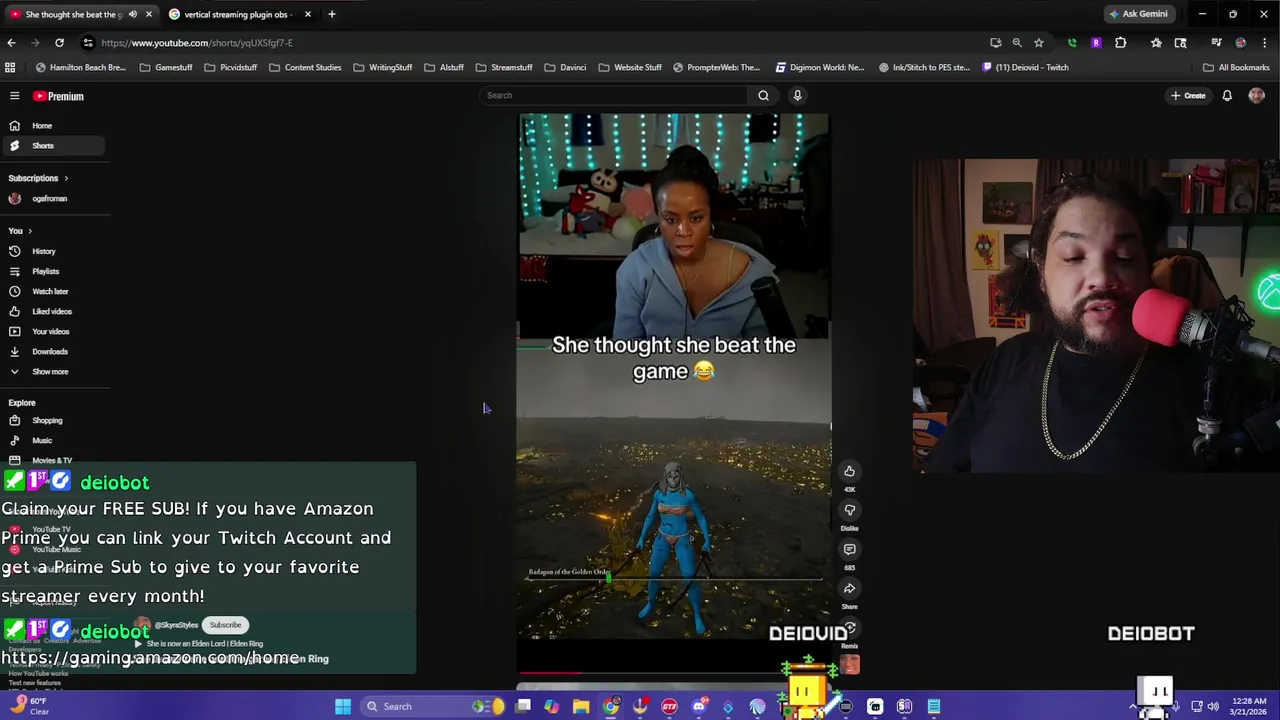Open YouTube notifications bell
1280x720 pixels.
click(1227, 96)
